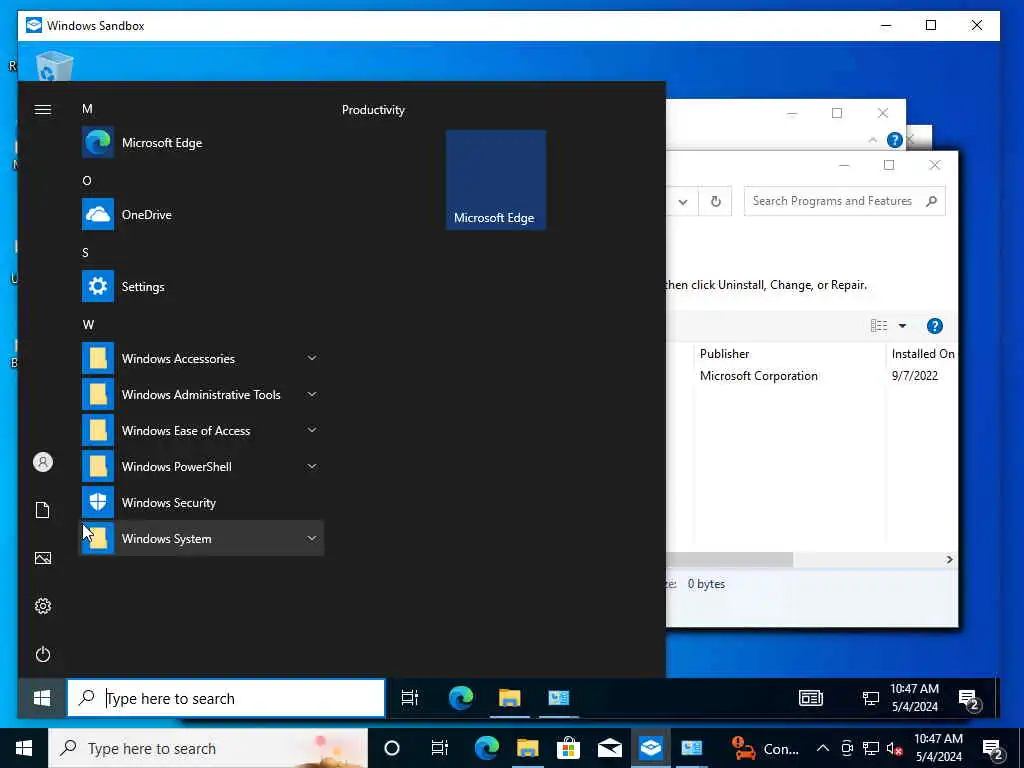Expand the Windows System folder
The image size is (1024, 768).
pos(201,538)
